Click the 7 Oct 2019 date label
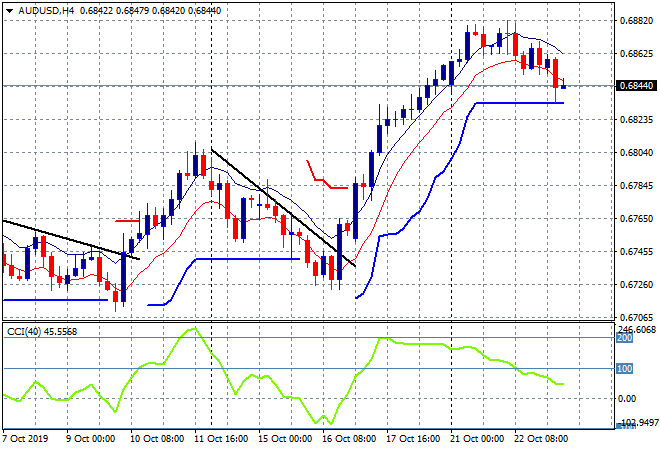The image size is (660, 450). [x=26, y=439]
